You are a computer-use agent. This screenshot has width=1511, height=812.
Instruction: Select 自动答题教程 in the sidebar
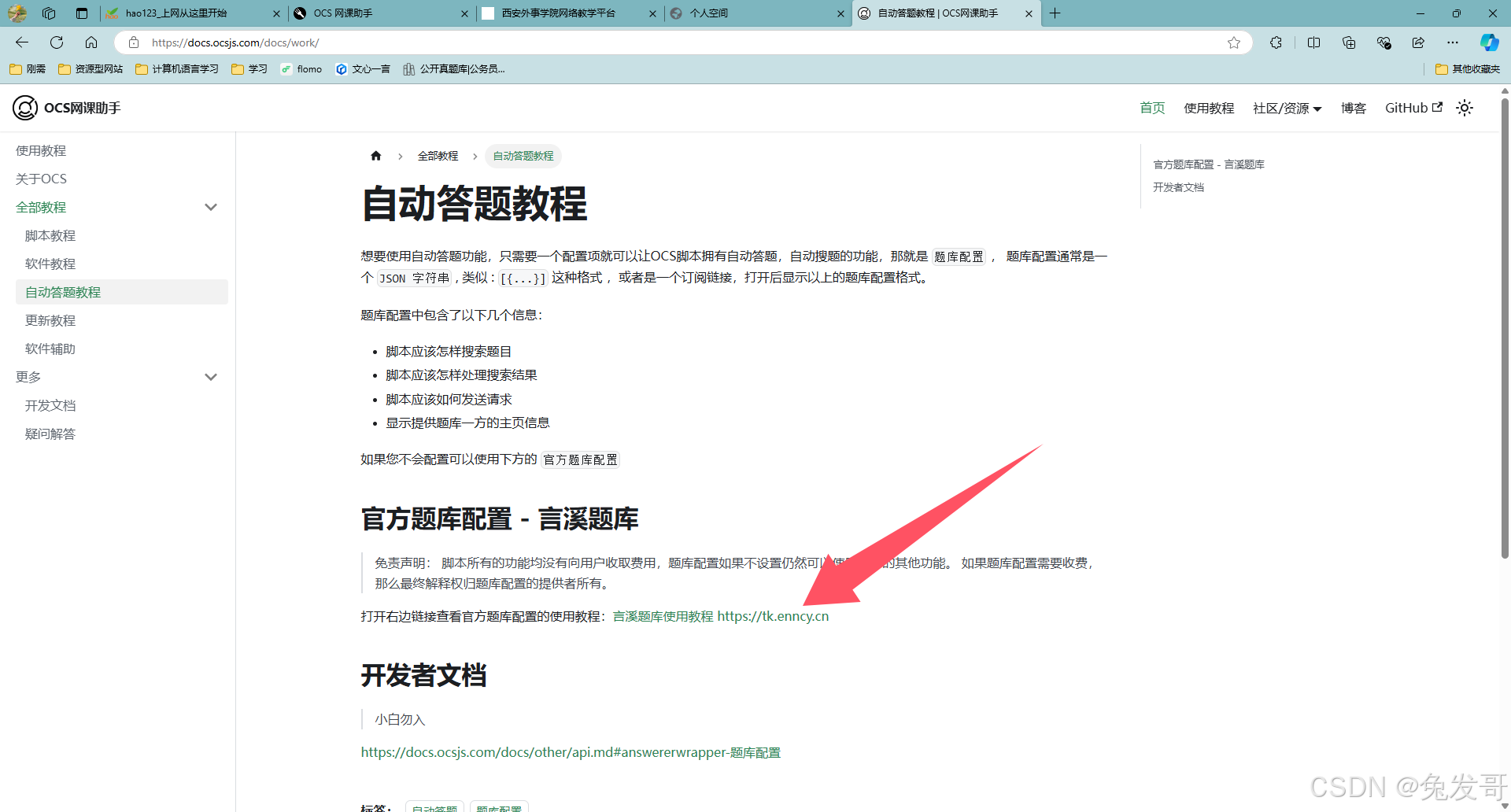[122, 292]
